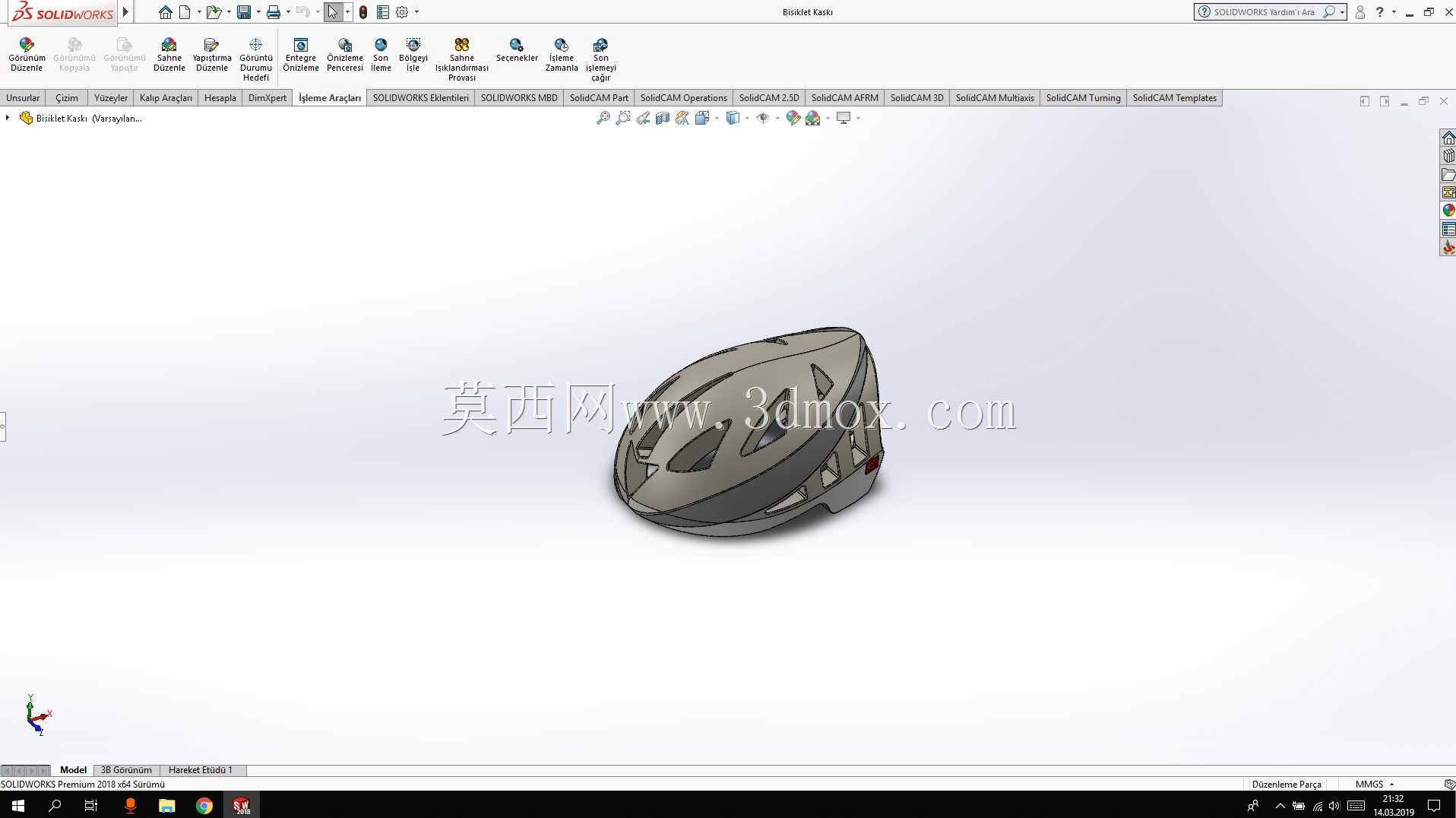Screen dimensions: 1456x818
Task: Click İşleme Zamanla schedule render
Action: coord(562,55)
